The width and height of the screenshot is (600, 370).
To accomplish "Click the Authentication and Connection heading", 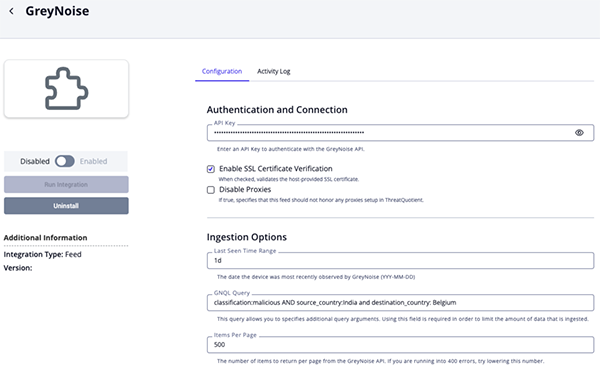I will [277, 110].
